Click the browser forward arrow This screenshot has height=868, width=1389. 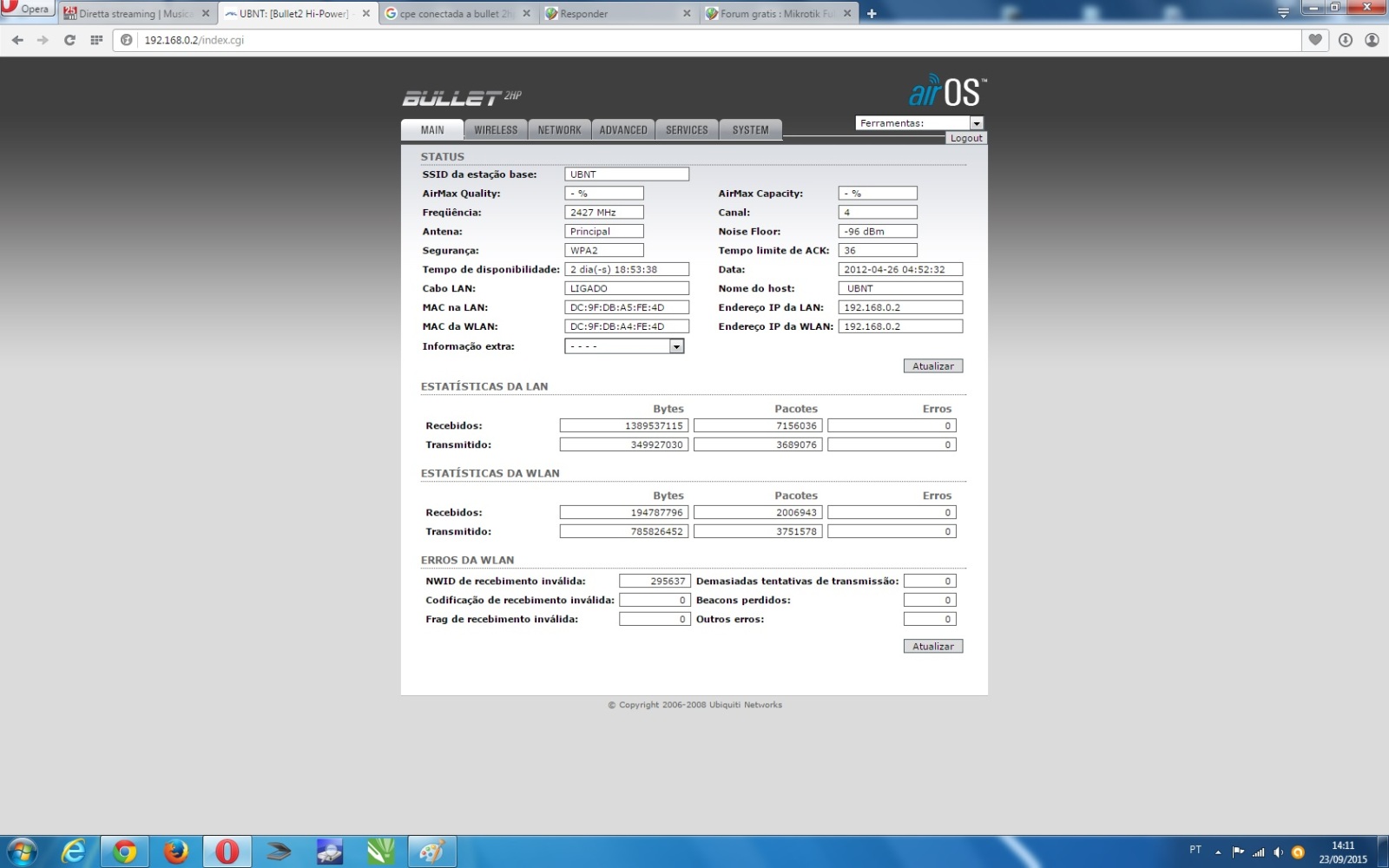pyautogui.click(x=43, y=40)
